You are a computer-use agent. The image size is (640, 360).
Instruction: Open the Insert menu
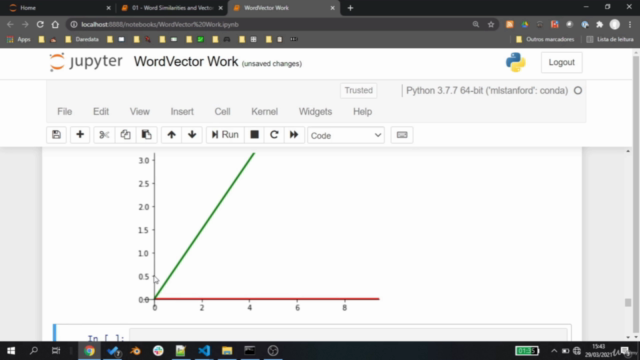click(182, 111)
